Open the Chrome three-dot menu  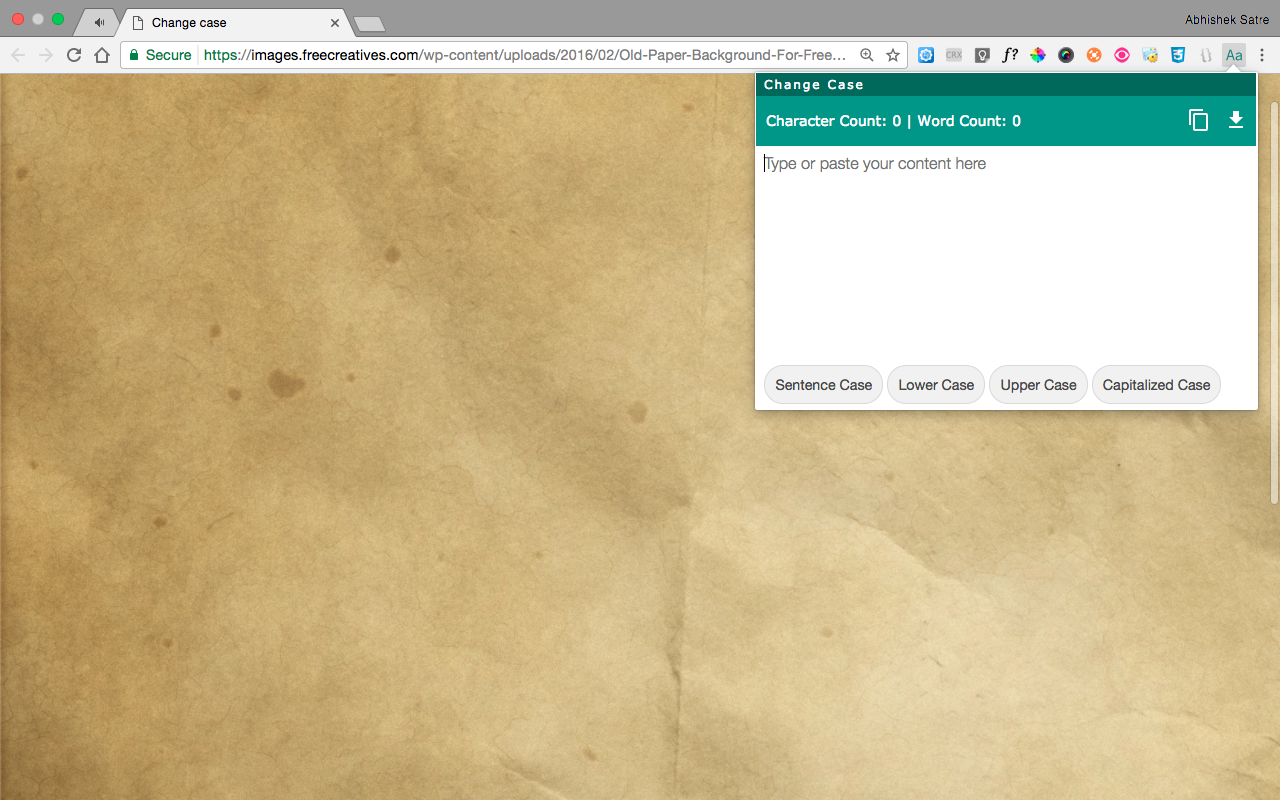click(x=1262, y=55)
